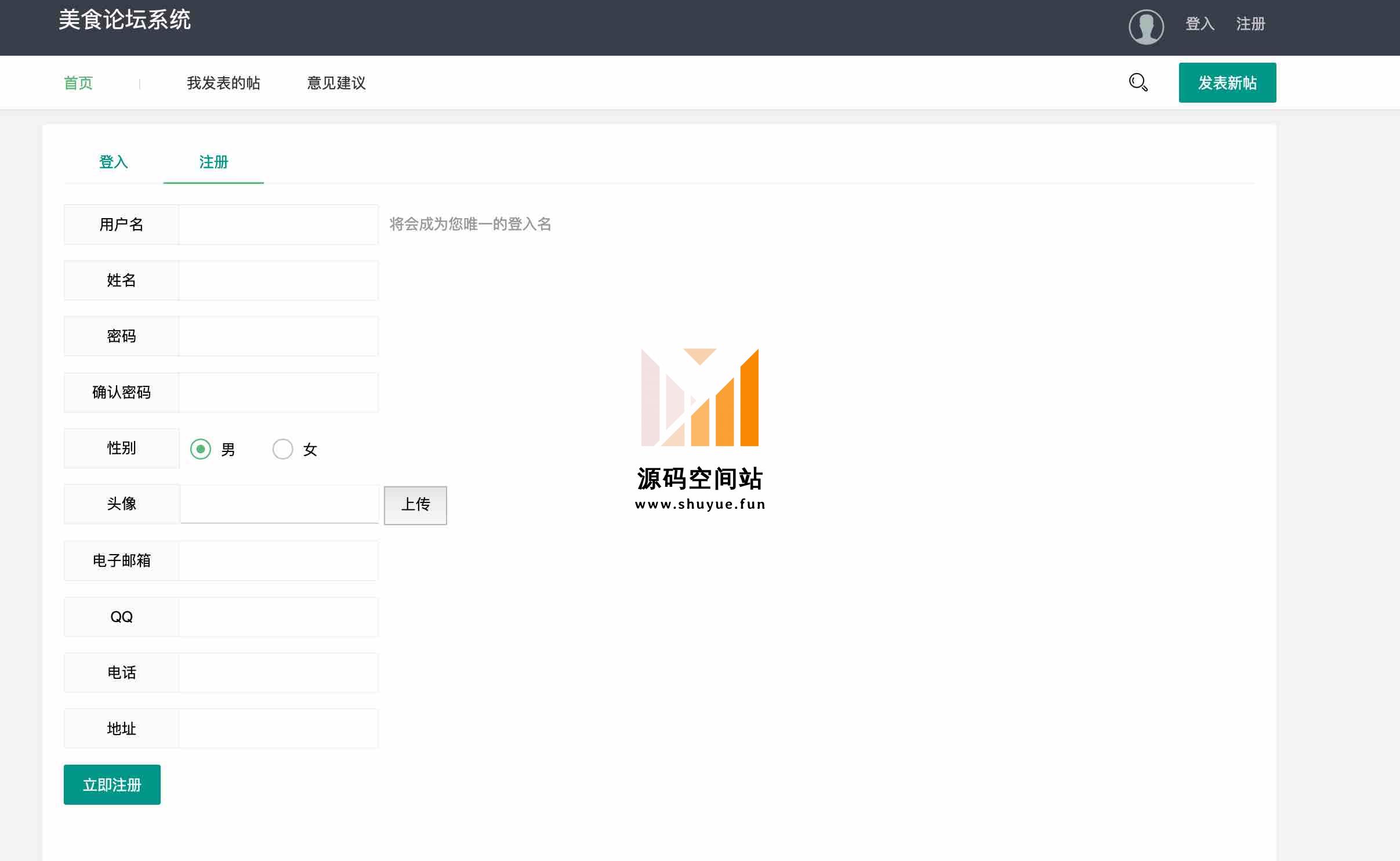Open 意见建议 menu item
Screen dimensions: 1400x861
click(336, 83)
